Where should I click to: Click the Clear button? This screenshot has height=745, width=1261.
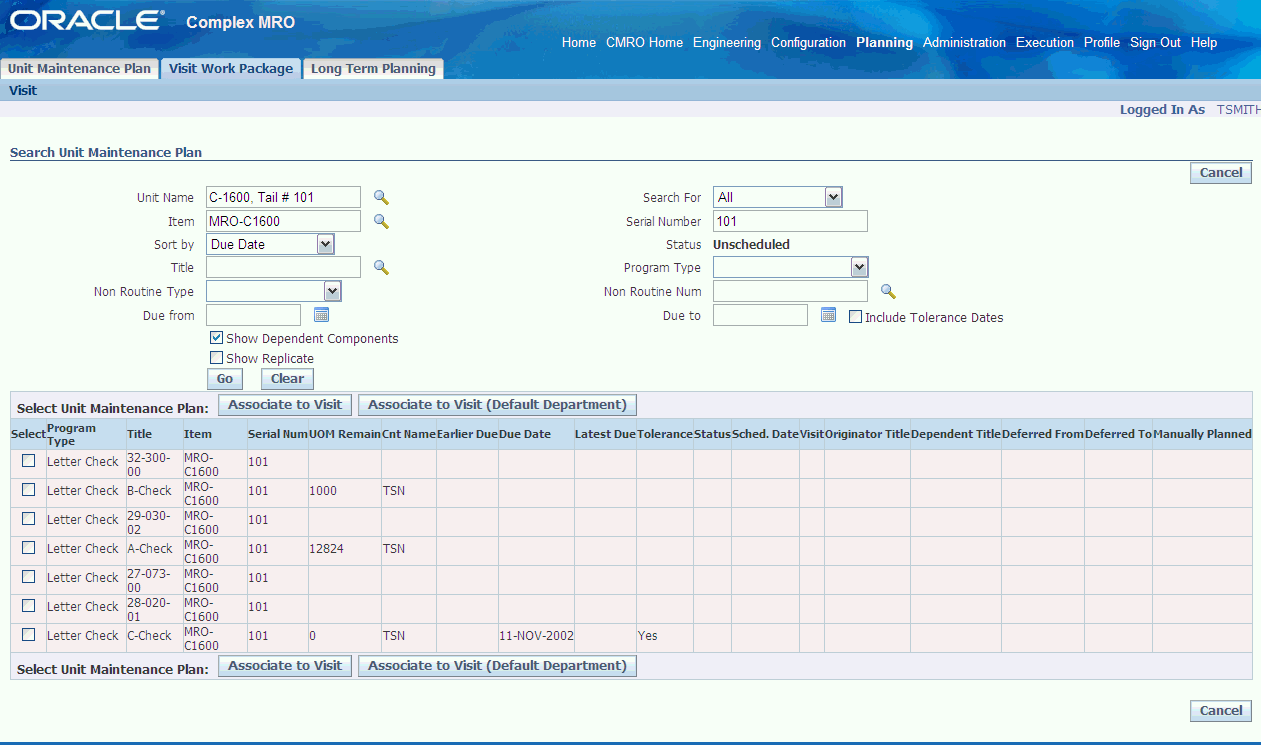287,379
